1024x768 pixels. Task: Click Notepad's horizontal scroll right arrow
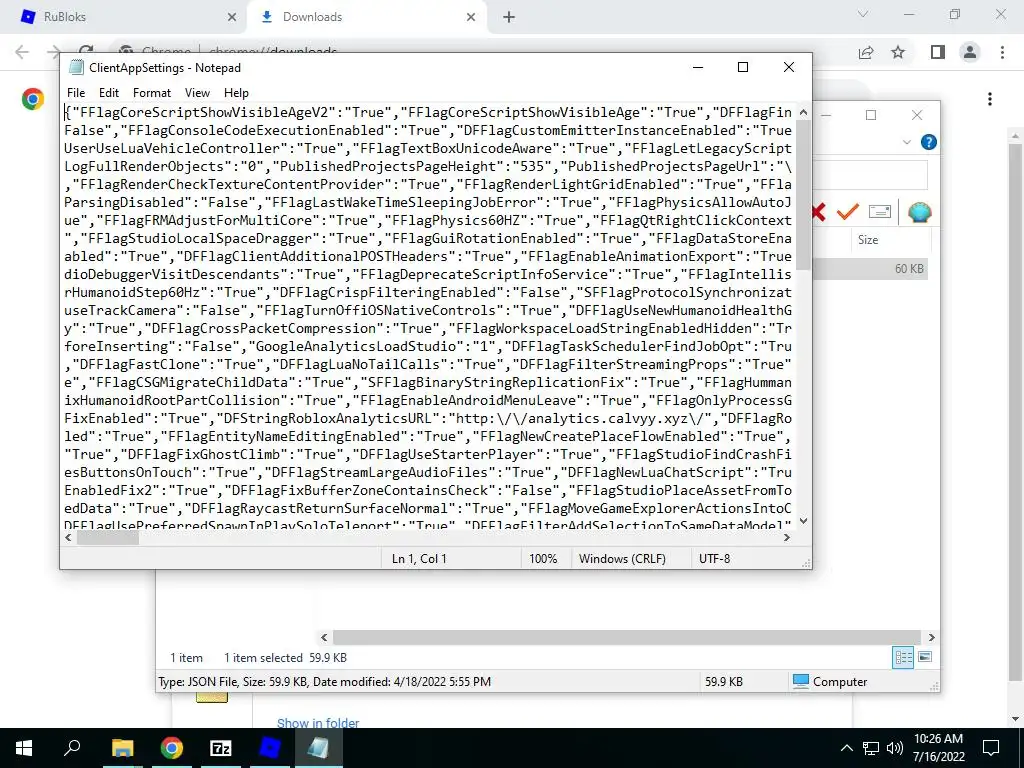787,537
